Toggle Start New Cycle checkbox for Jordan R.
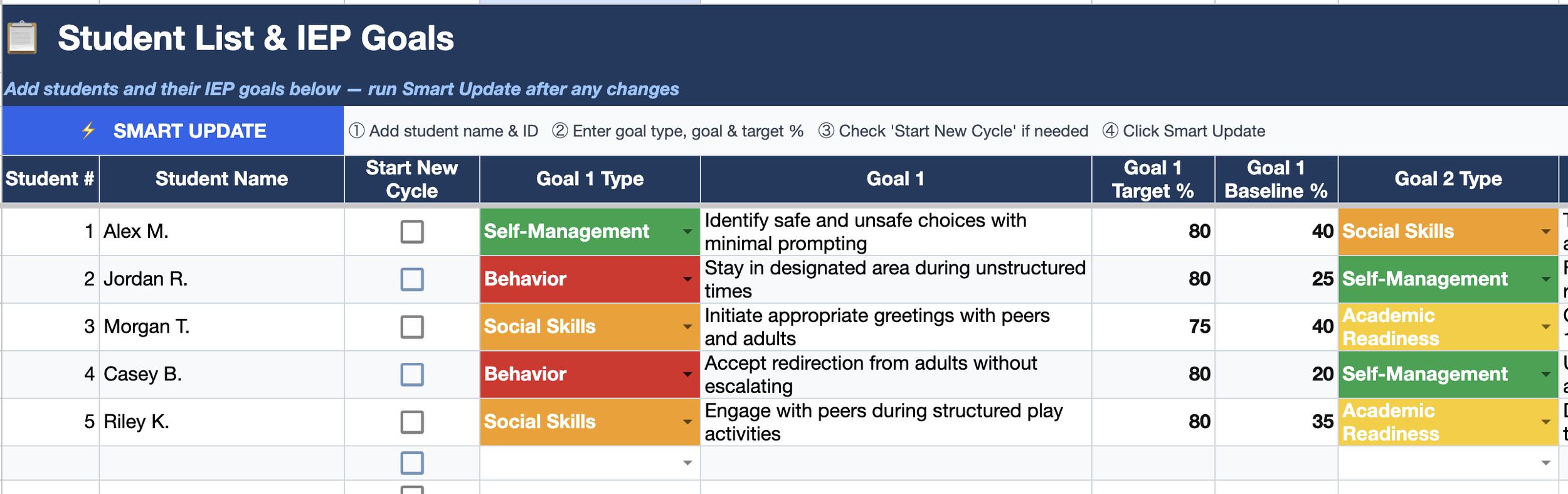The image size is (1568, 494). (x=412, y=279)
